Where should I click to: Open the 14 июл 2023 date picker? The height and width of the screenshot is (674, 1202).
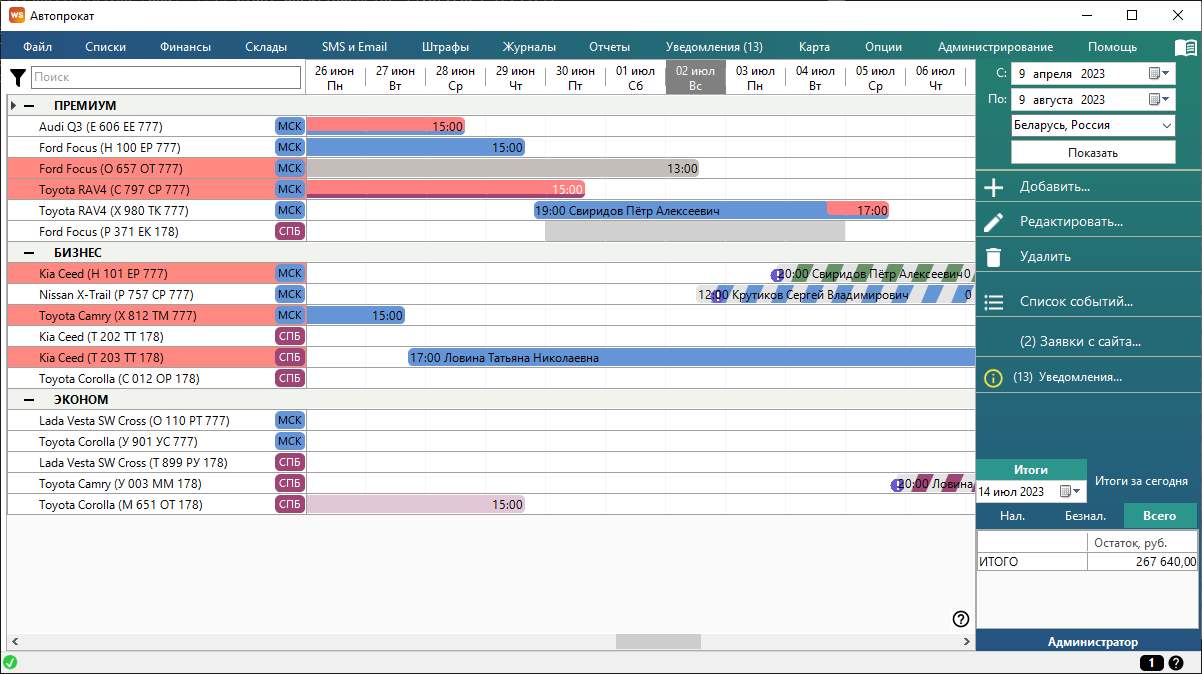1070,491
